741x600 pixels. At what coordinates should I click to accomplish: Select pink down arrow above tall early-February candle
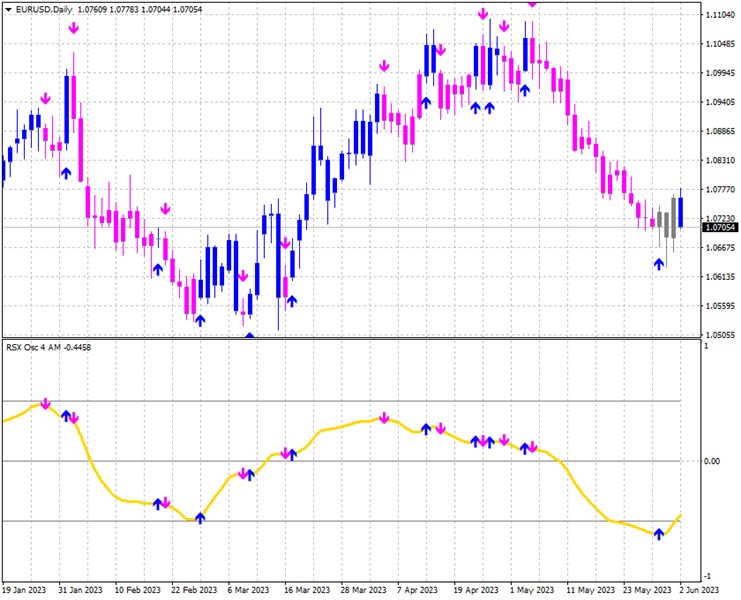click(x=73, y=29)
